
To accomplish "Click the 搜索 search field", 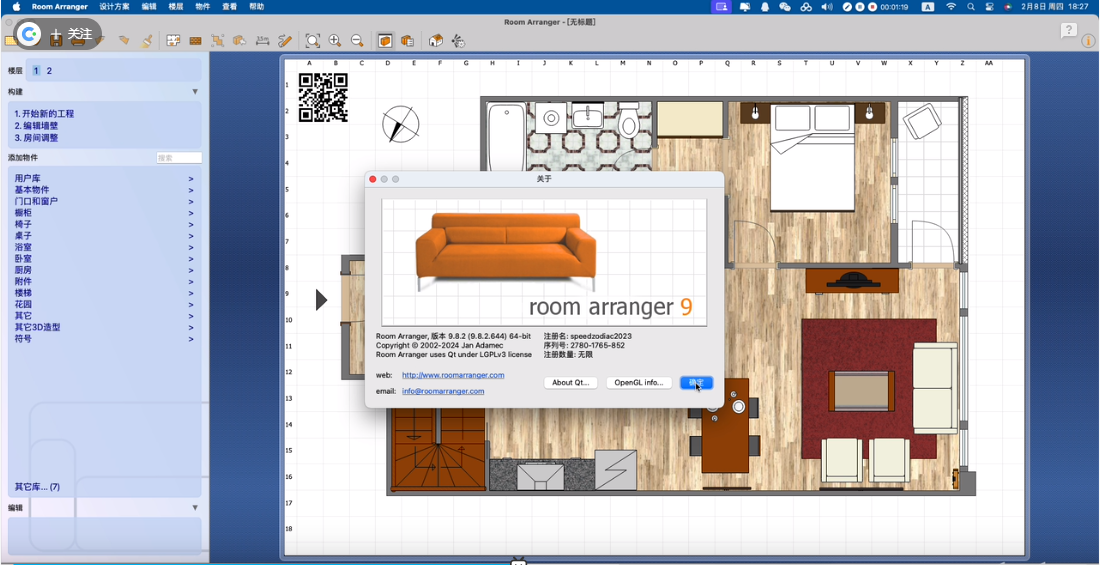I will point(179,158).
